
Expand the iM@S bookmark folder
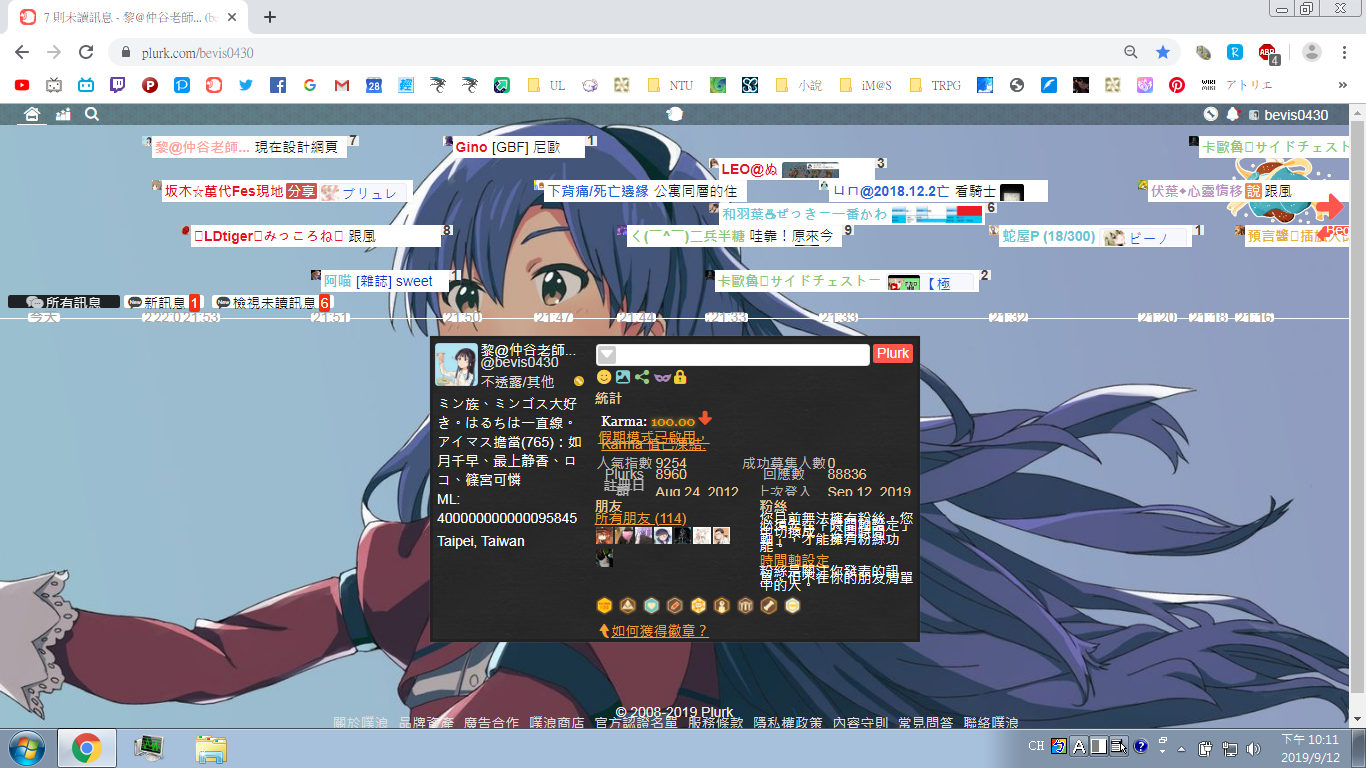click(866, 86)
